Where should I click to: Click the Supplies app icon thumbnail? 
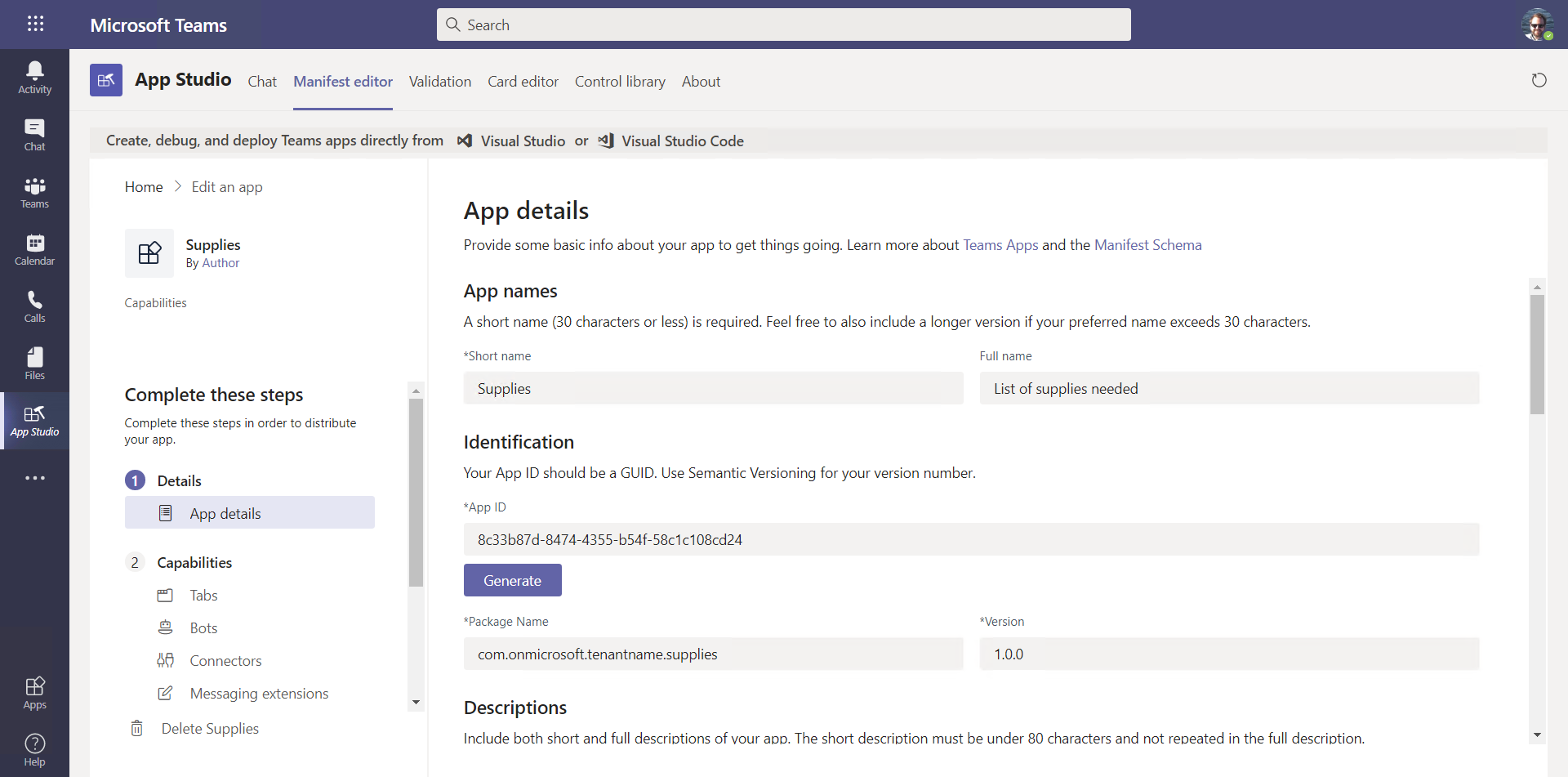click(x=149, y=253)
